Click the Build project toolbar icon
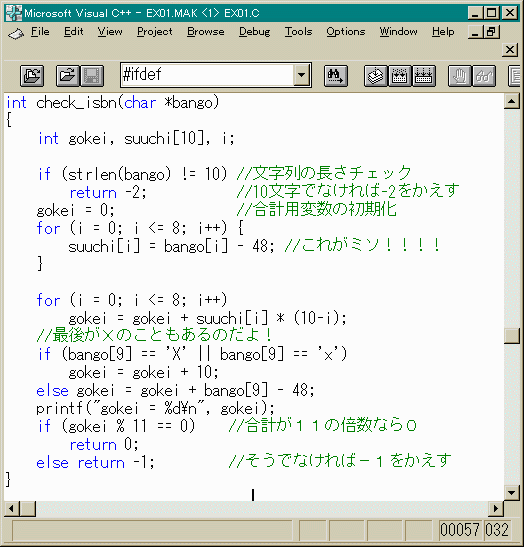This screenshot has height=547, width=524. pyautogui.click(x=400, y=75)
